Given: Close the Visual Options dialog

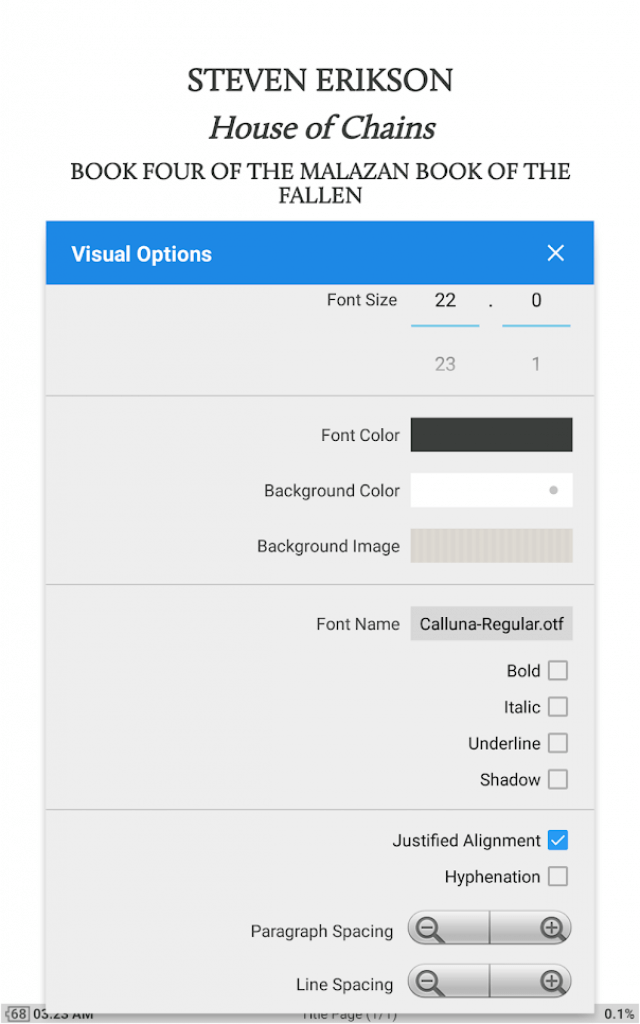Looking at the screenshot, I should (556, 253).
